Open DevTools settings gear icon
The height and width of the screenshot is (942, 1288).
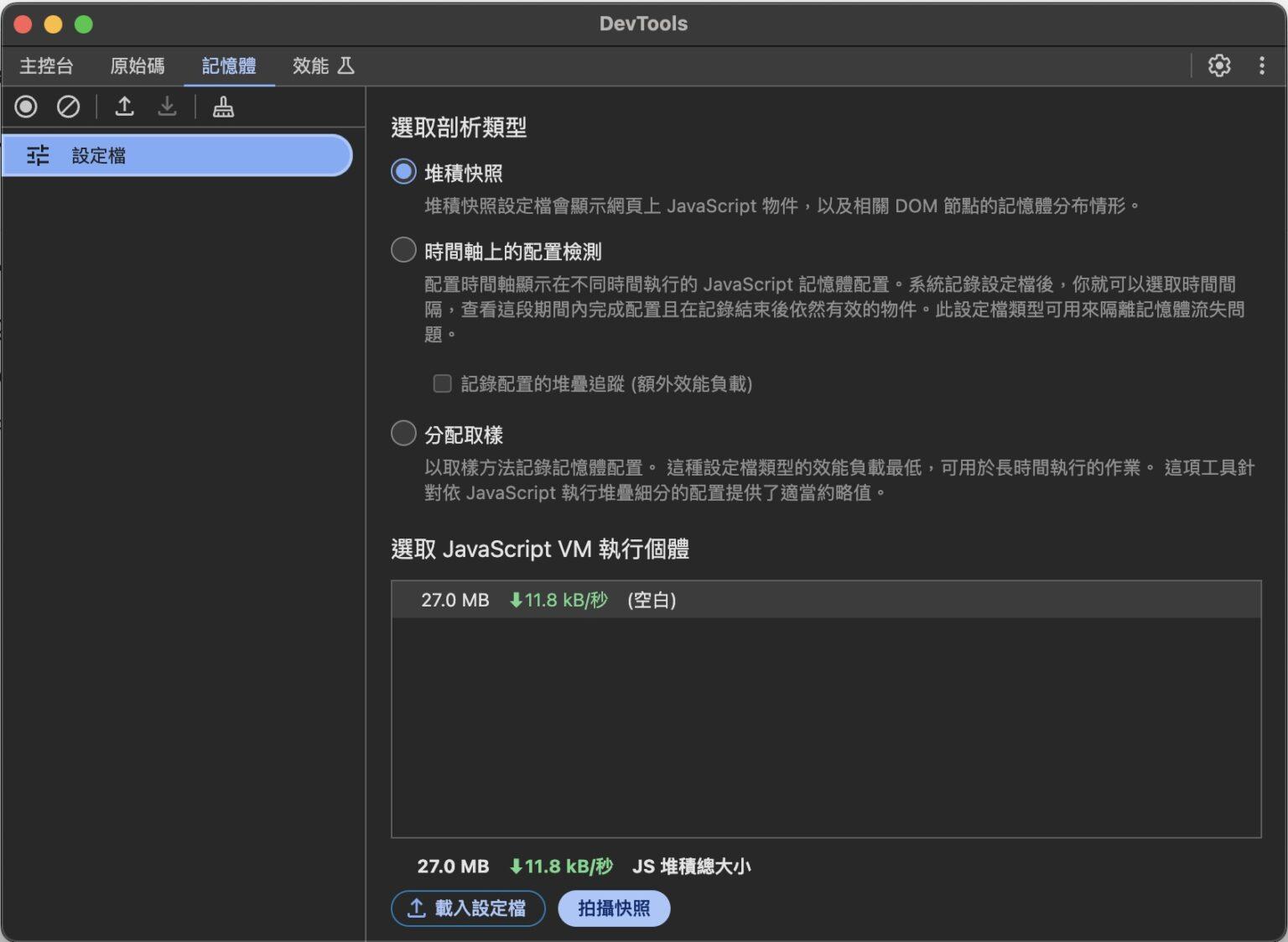[1218, 65]
